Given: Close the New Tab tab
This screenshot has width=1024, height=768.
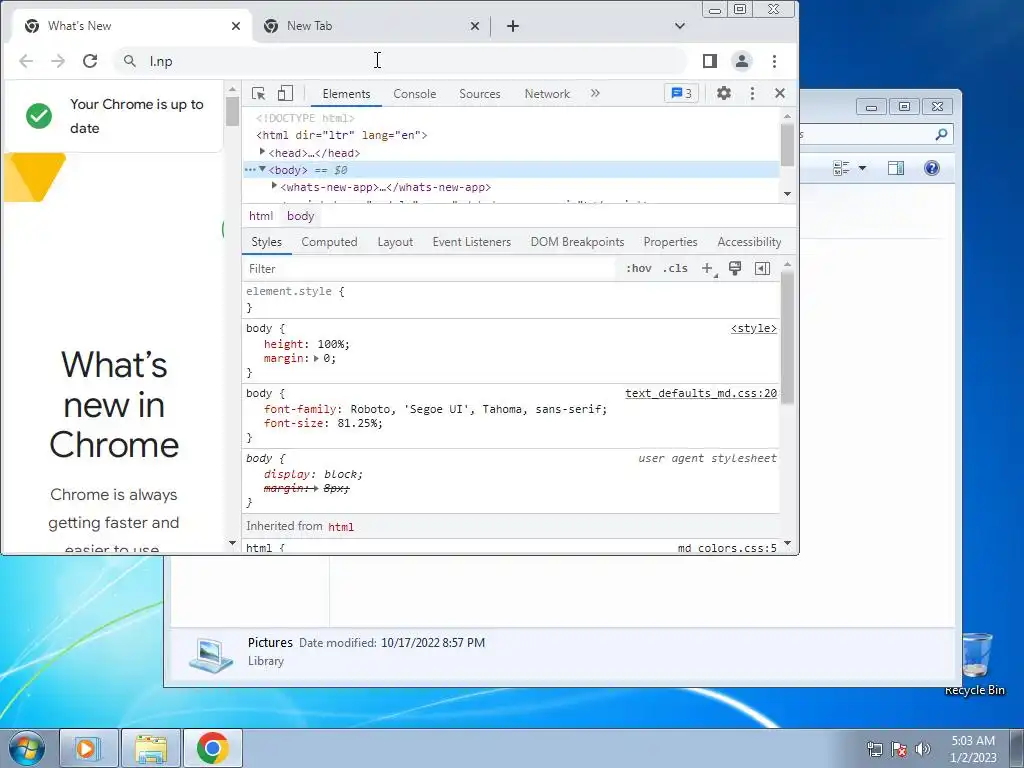Looking at the screenshot, I should 475,26.
